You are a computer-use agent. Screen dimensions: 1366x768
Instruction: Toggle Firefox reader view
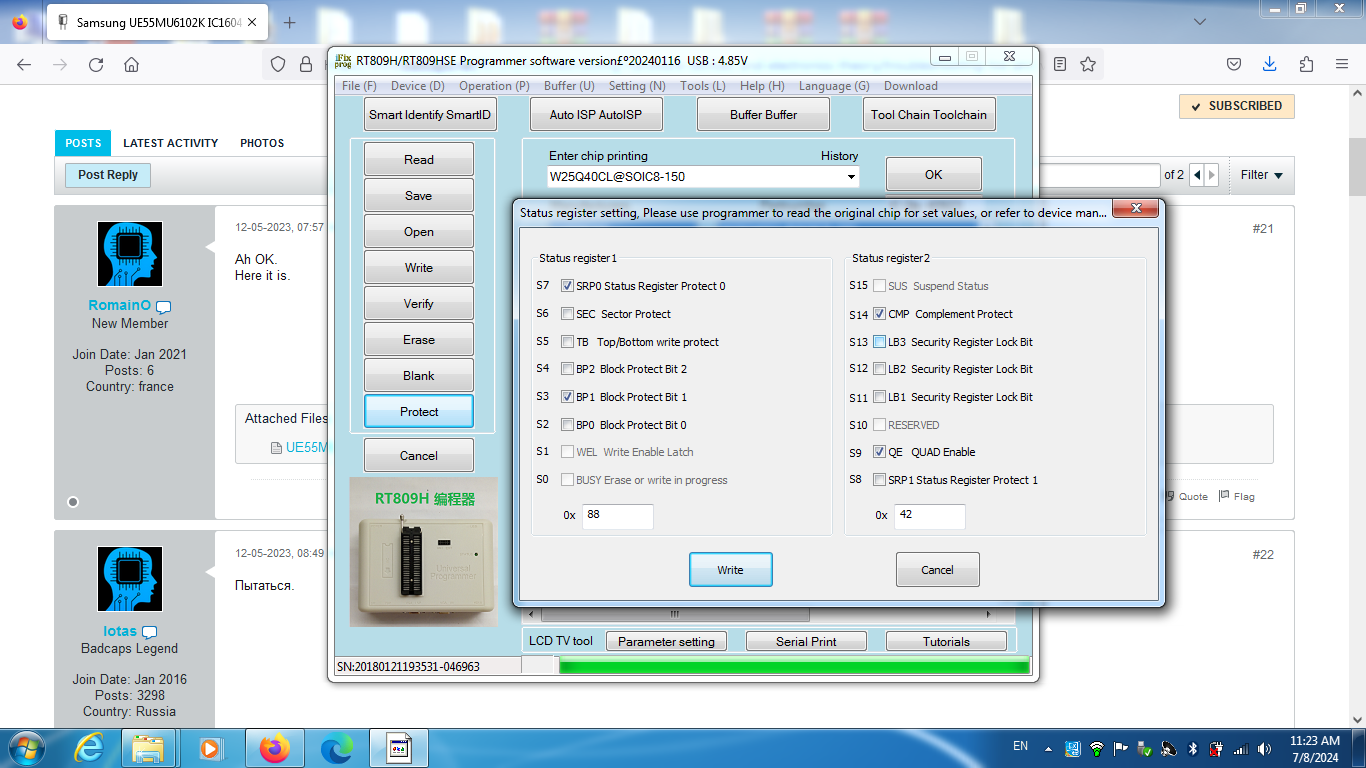click(1060, 64)
